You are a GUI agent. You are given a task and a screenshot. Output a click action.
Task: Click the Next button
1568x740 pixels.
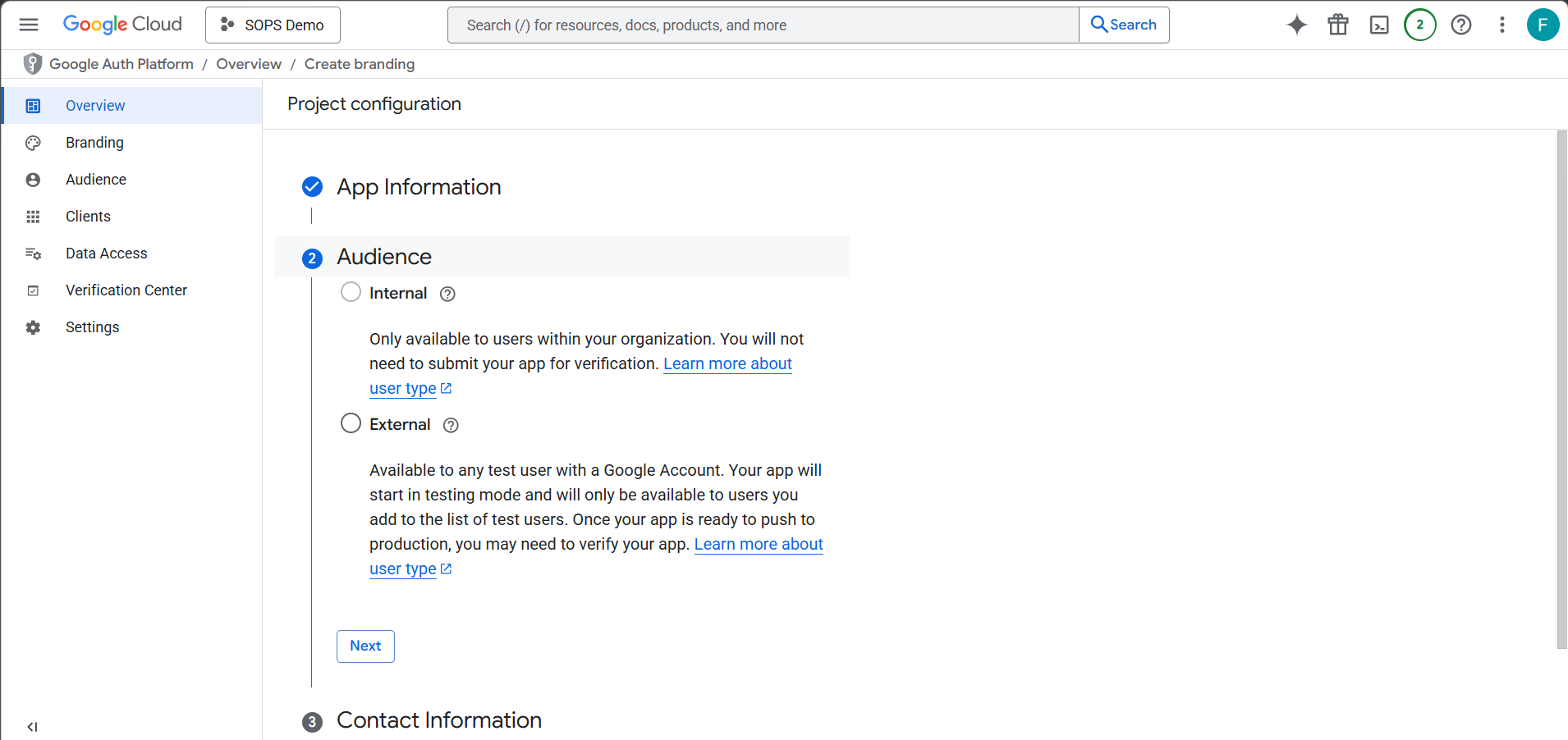364,646
